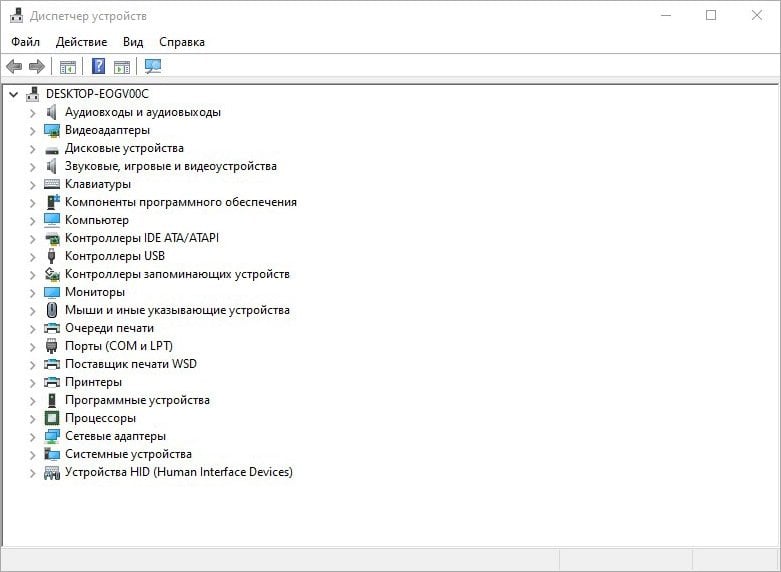Open the Файл menu
This screenshot has height=572, width=781.
pos(25,42)
